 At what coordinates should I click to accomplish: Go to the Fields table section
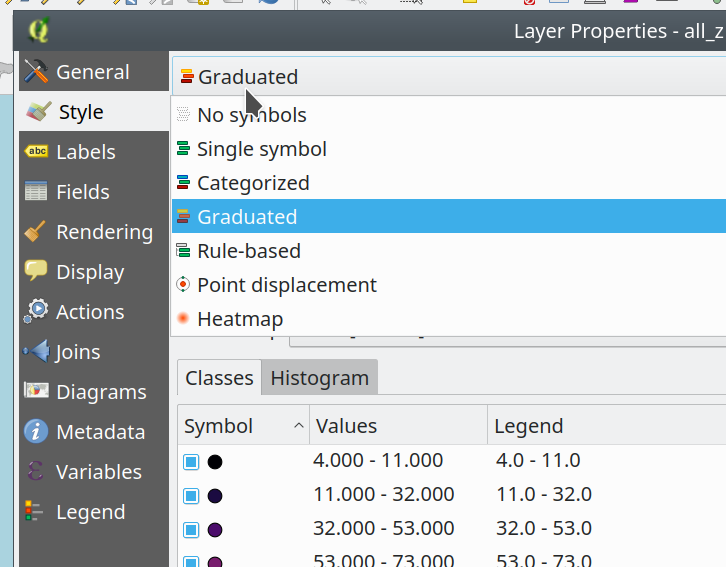[94, 192]
